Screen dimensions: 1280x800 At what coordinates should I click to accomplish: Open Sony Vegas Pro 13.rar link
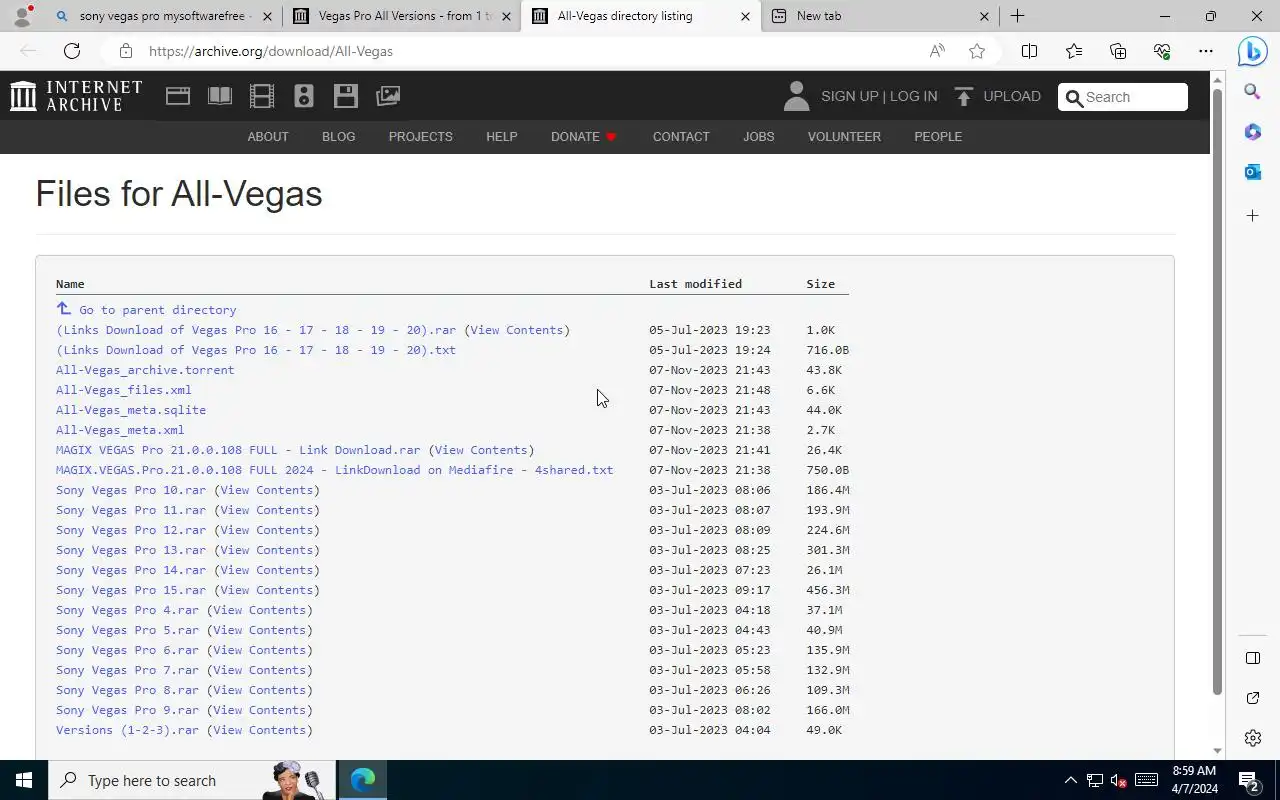(131, 550)
